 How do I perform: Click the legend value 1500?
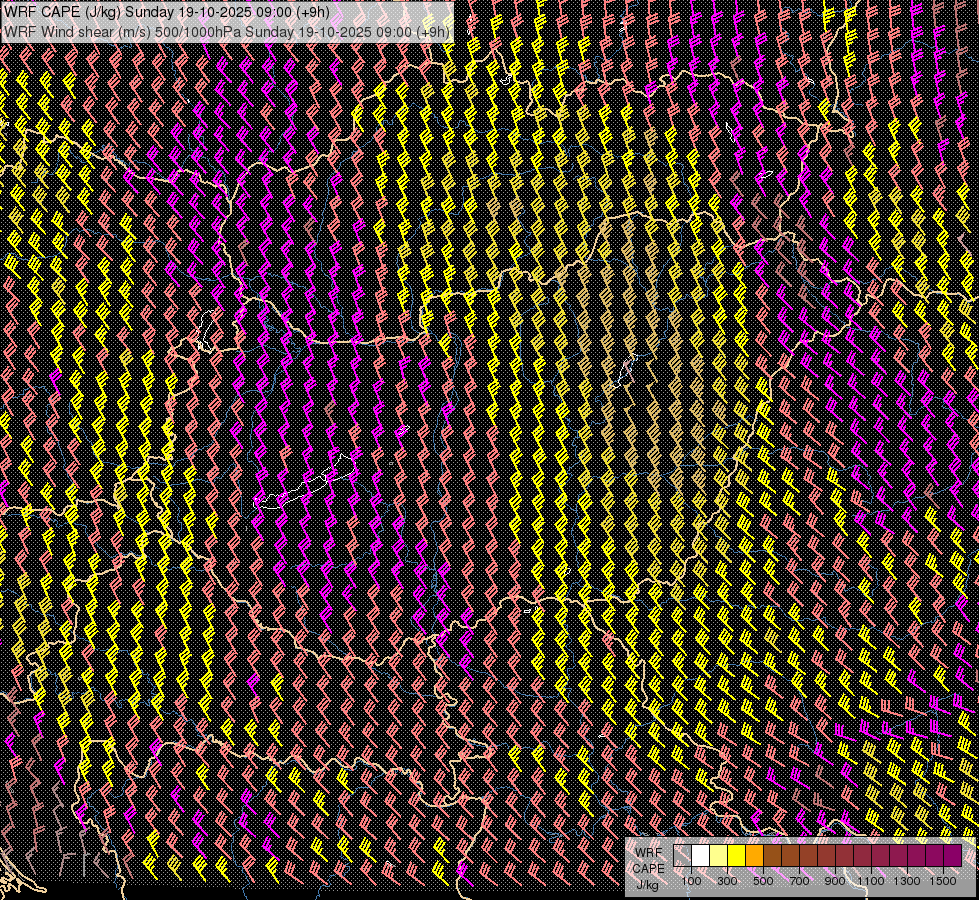pos(943,881)
